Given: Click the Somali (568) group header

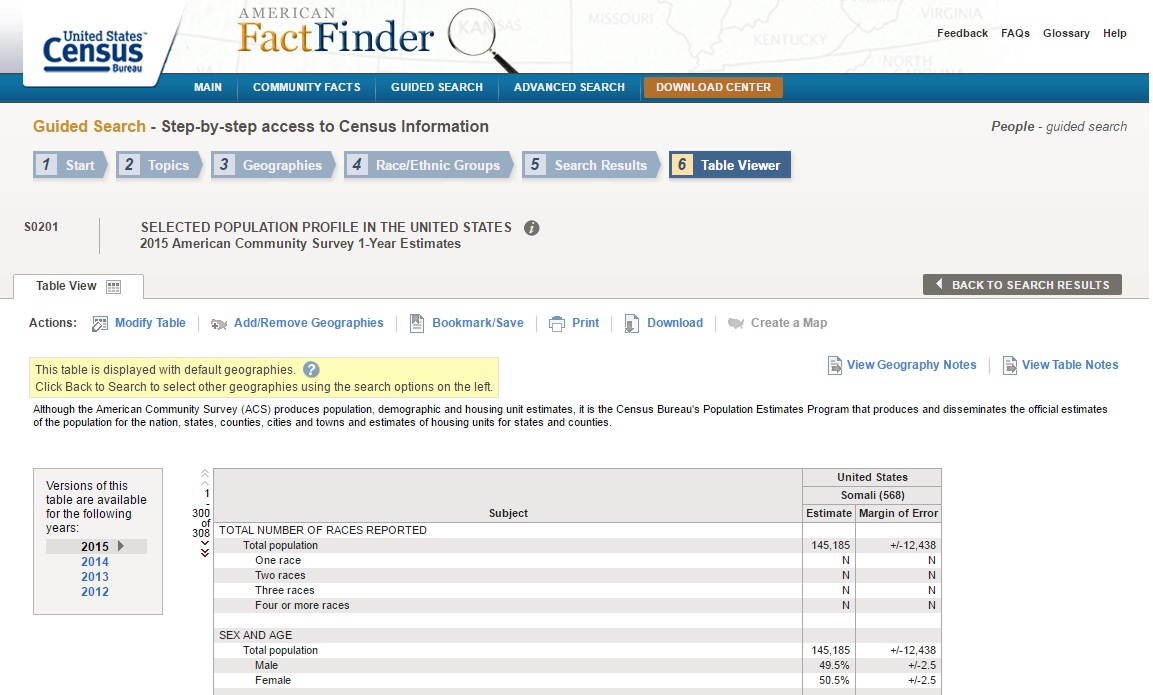Looking at the screenshot, I should [872, 496].
